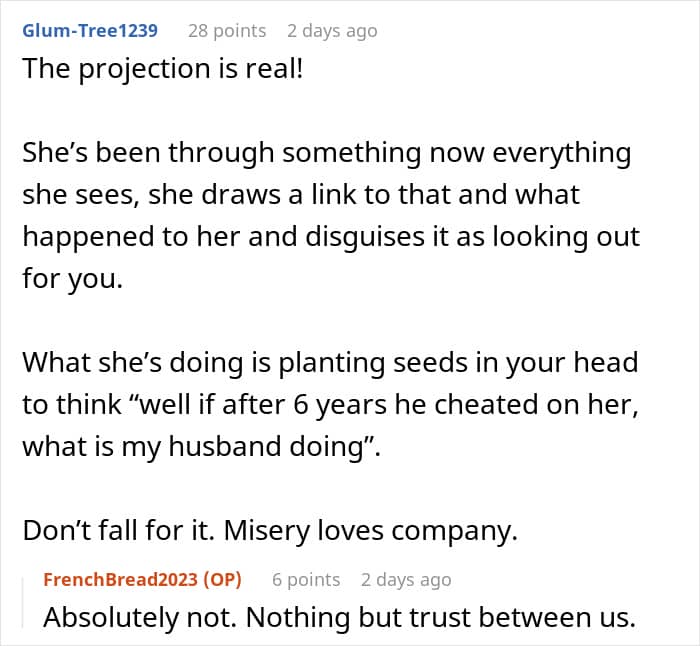
Task: Click the short line 'for you.'
Action: tap(72, 279)
